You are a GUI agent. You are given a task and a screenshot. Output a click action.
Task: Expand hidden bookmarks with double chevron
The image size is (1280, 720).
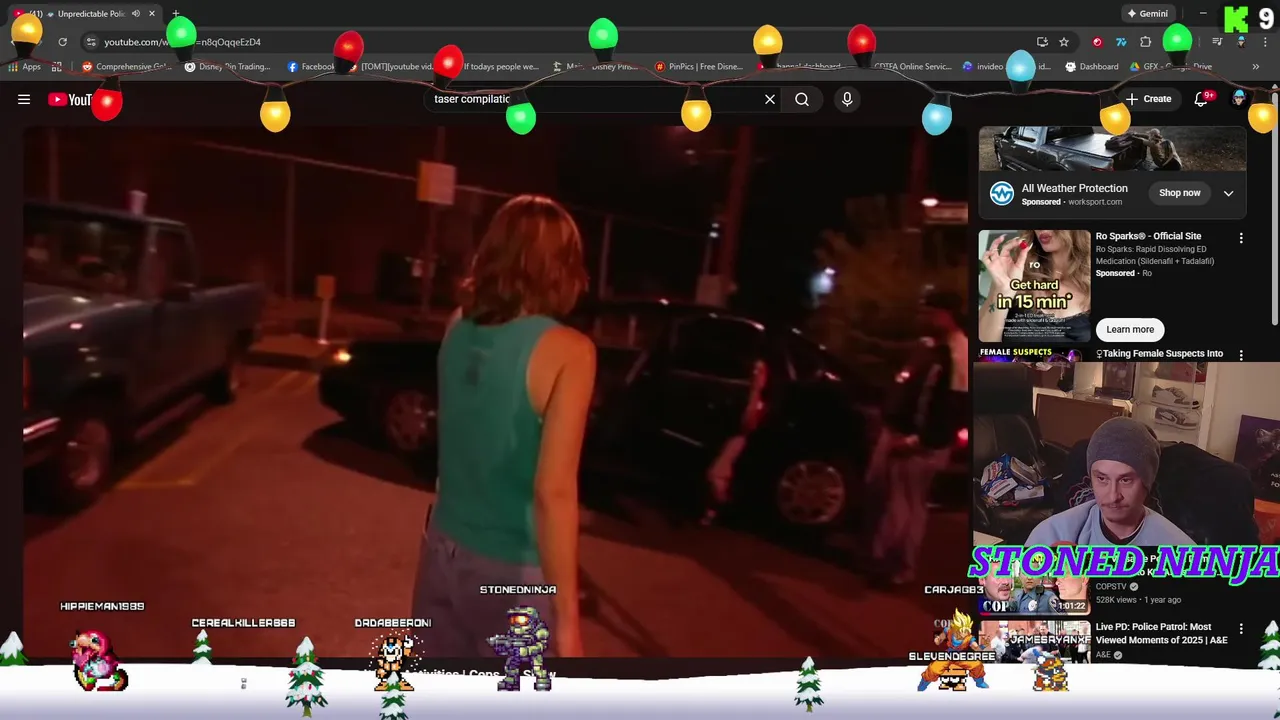pos(1255,67)
